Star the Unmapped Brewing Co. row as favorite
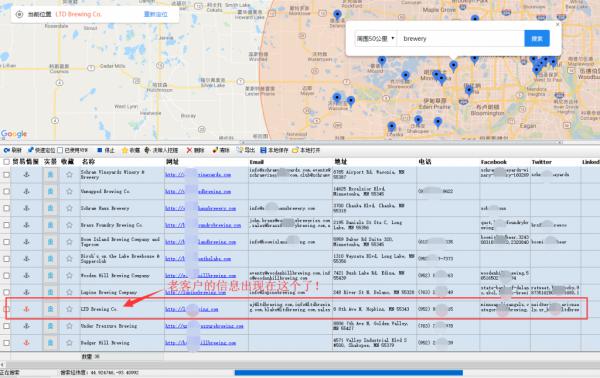This screenshot has width=600, height=378. click(x=69, y=191)
